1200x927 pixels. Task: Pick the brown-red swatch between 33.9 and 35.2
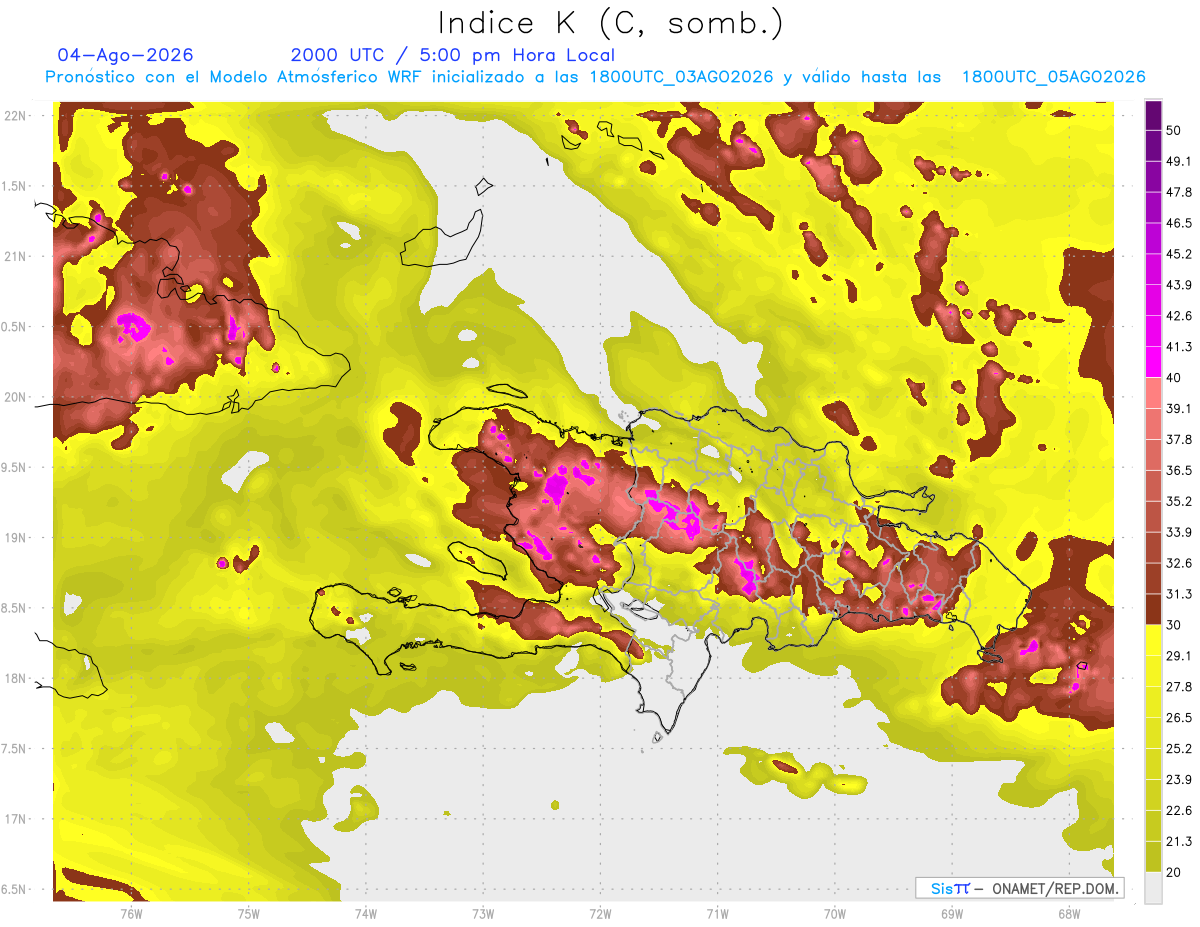pyautogui.click(x=1153, y=516)
